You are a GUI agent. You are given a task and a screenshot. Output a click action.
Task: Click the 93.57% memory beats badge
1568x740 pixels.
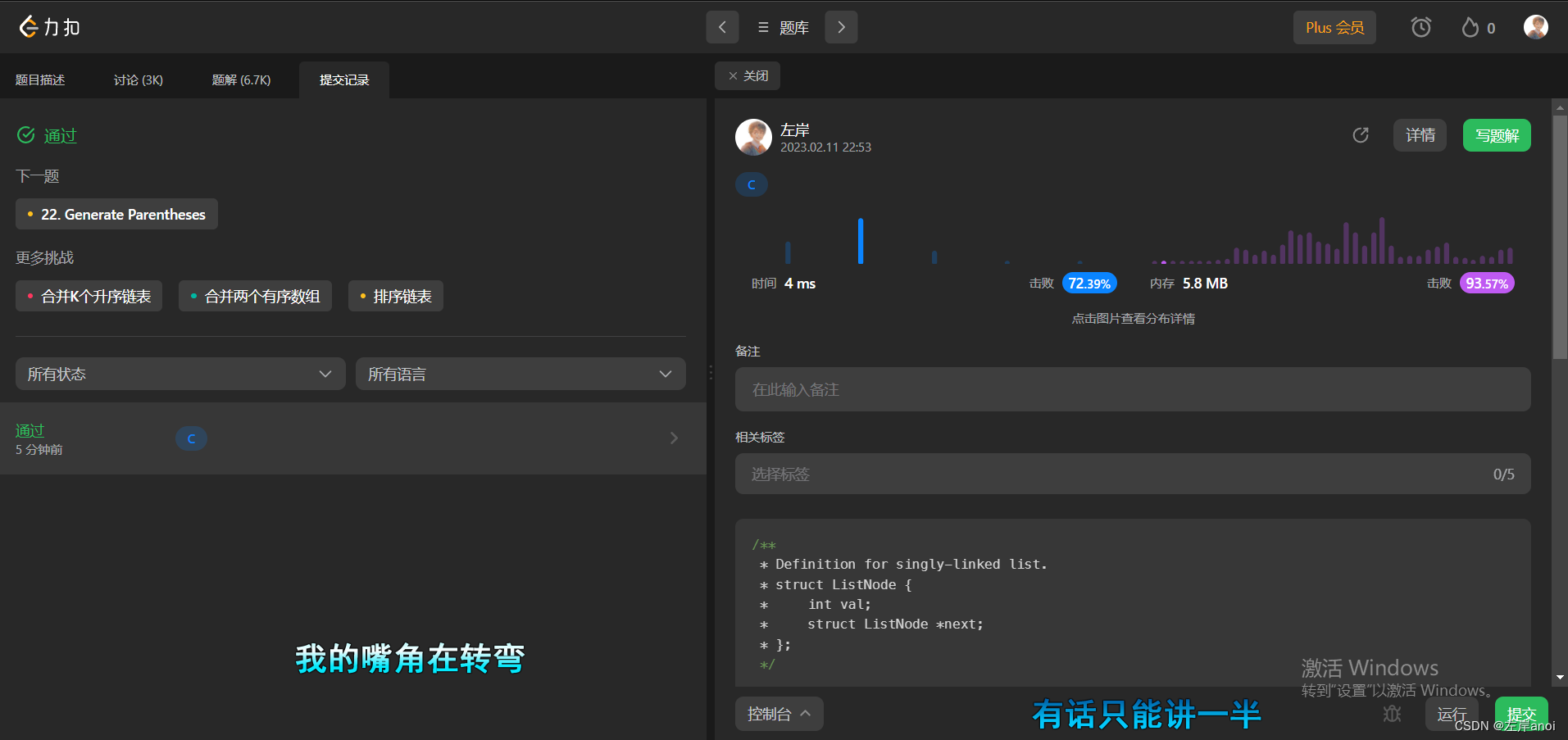(1487, 284)
